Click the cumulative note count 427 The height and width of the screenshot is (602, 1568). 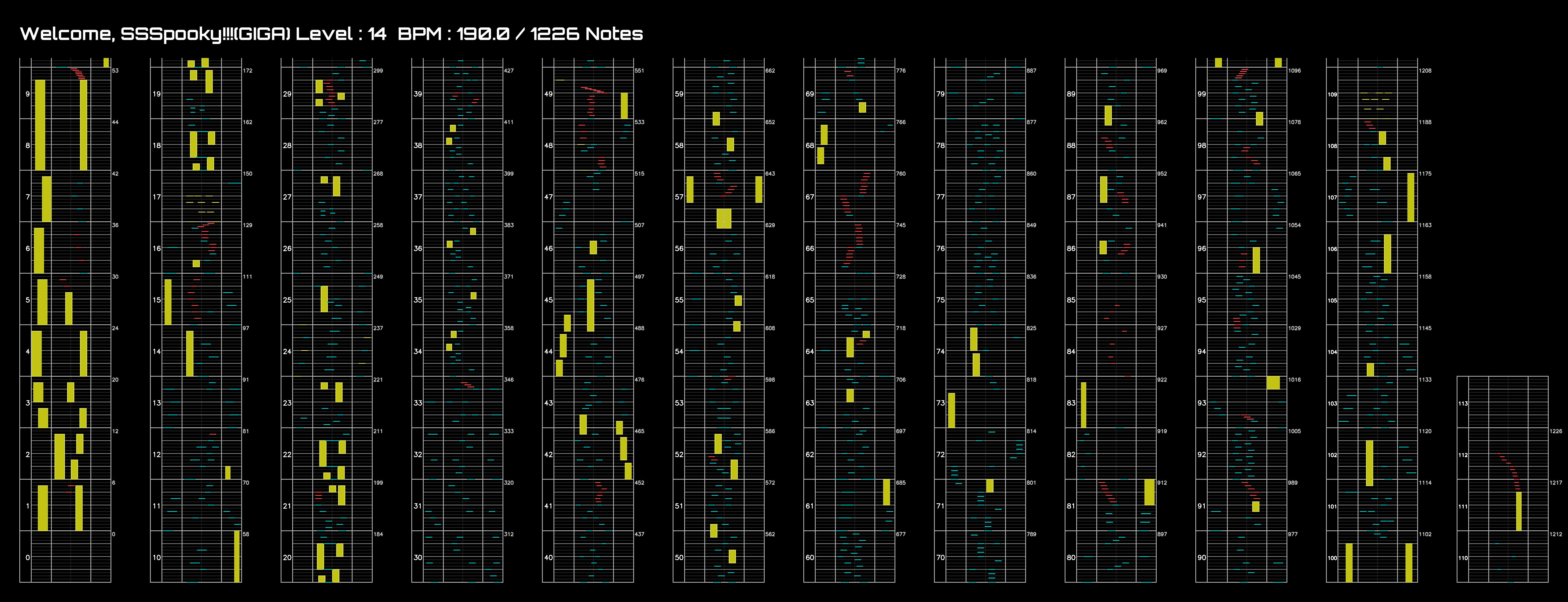point(509,71)
